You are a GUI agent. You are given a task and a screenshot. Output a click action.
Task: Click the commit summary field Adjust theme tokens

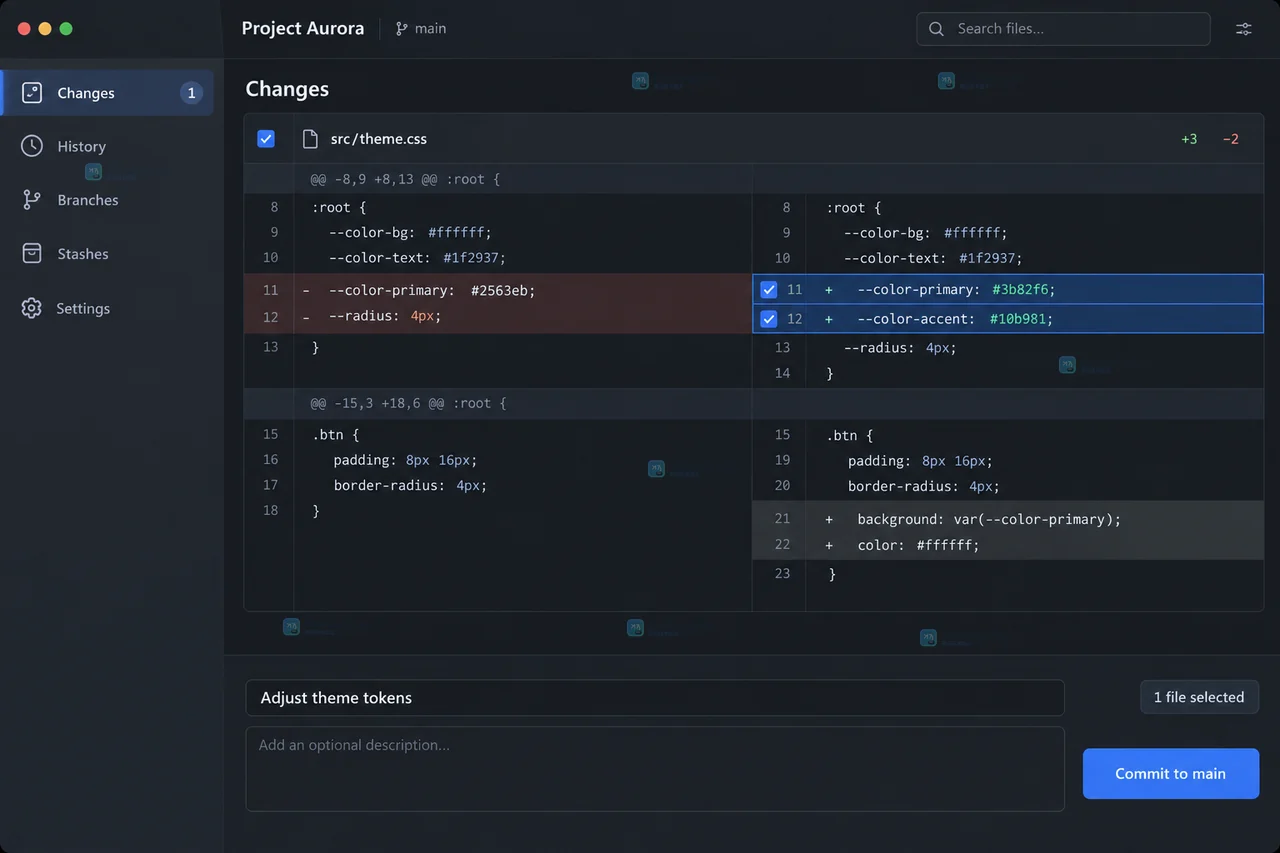(x=655, y=698)
